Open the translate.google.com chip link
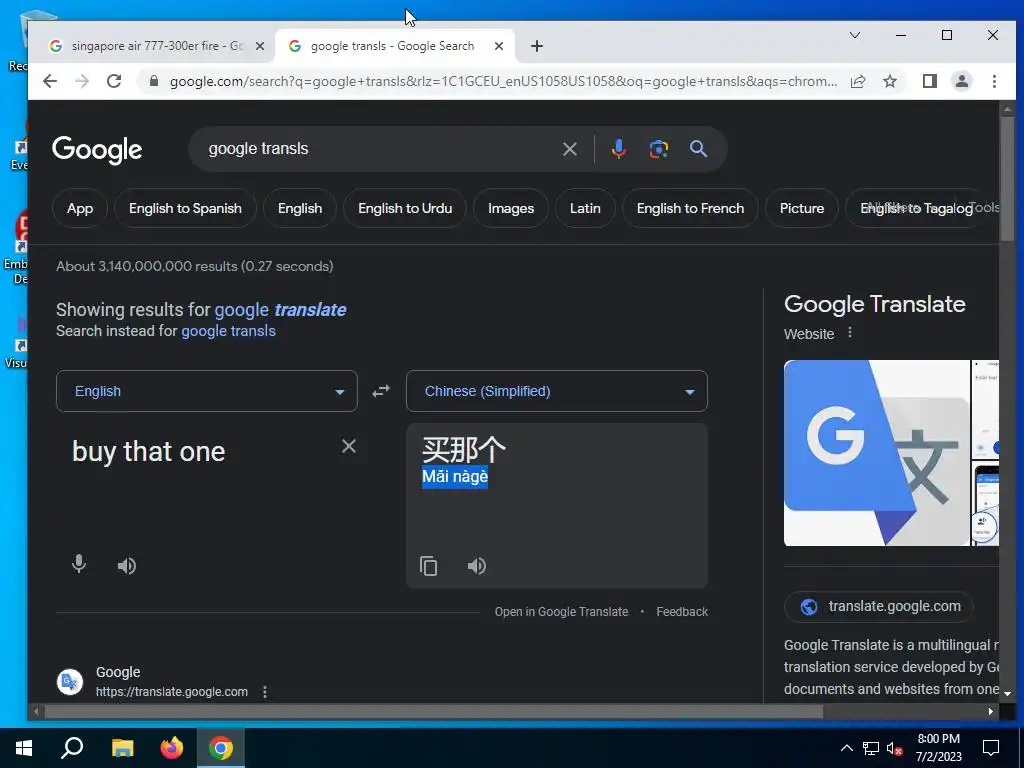Viewport: 1024px width, 768px height. 879,607
